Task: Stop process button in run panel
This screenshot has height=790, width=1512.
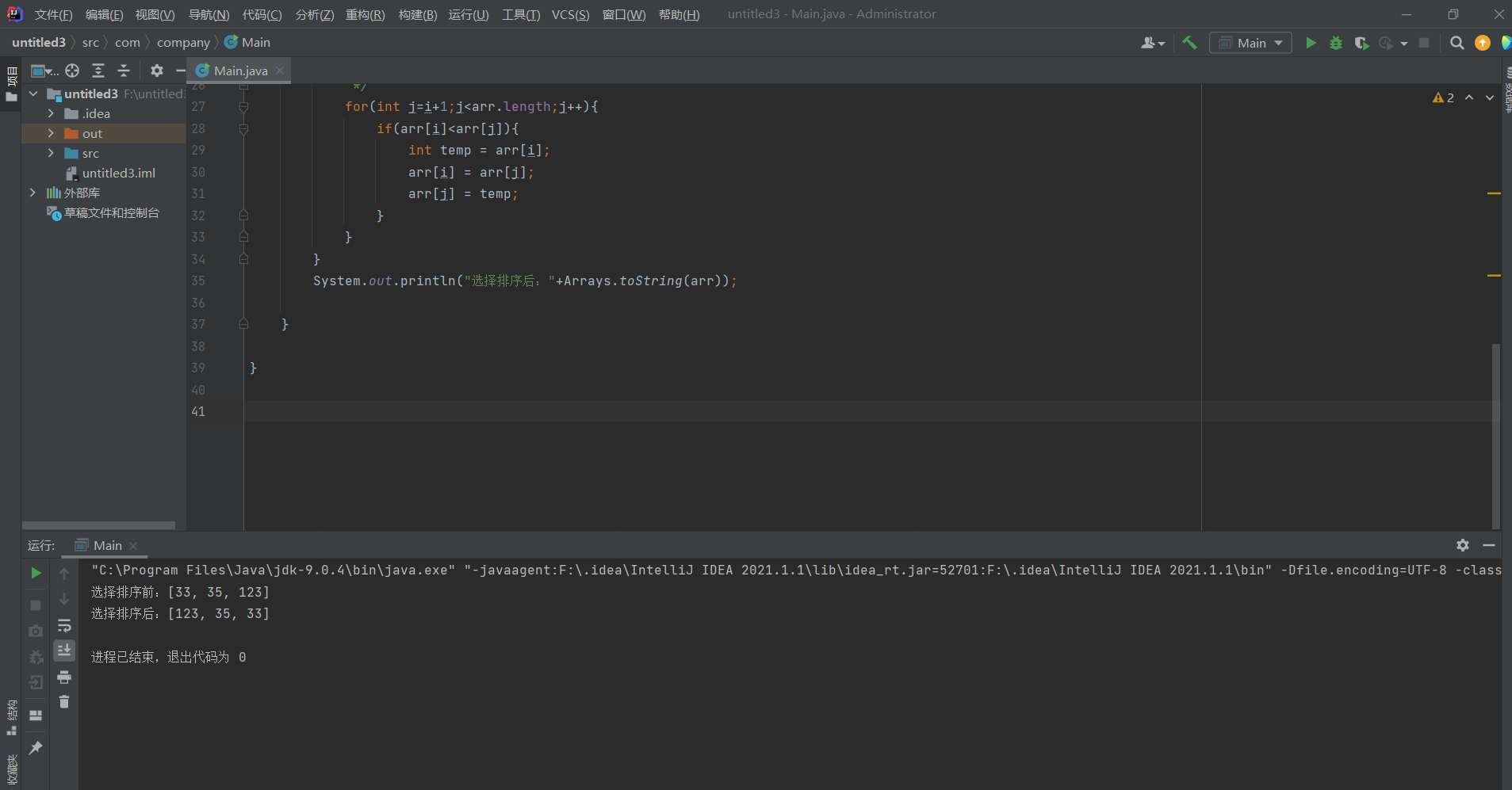Action: [36, 605]
